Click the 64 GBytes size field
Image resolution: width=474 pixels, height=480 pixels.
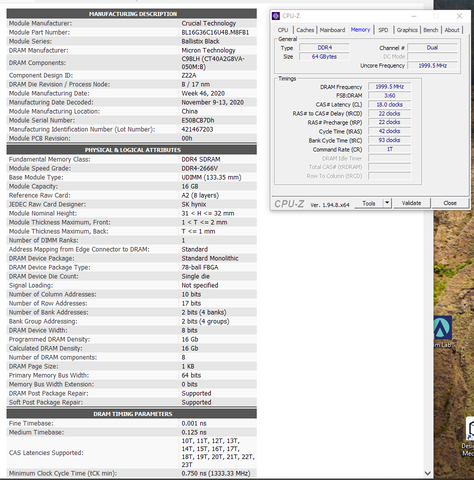click(x=324, y=57)
